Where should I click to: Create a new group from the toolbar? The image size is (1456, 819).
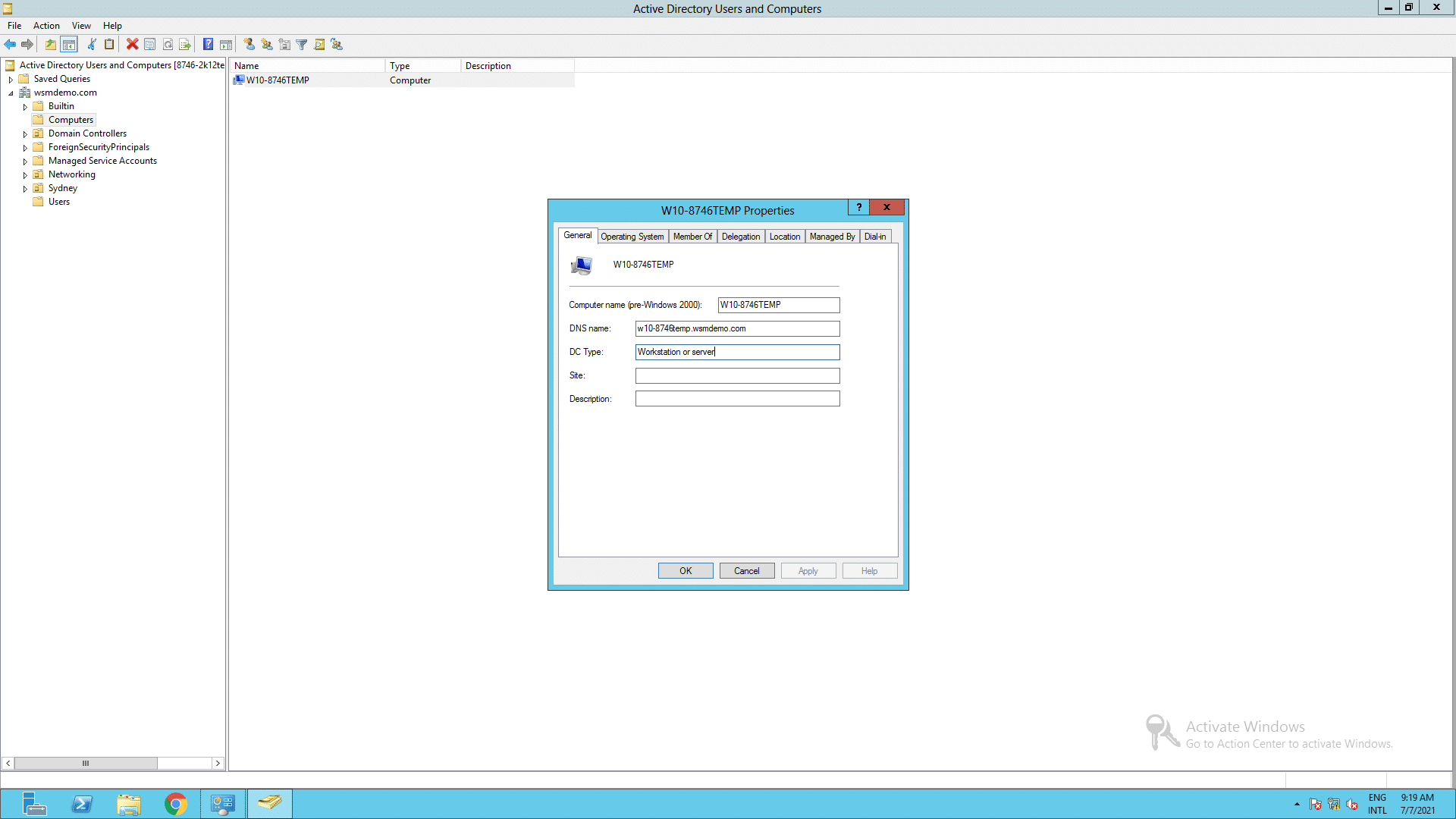point(267,45)
